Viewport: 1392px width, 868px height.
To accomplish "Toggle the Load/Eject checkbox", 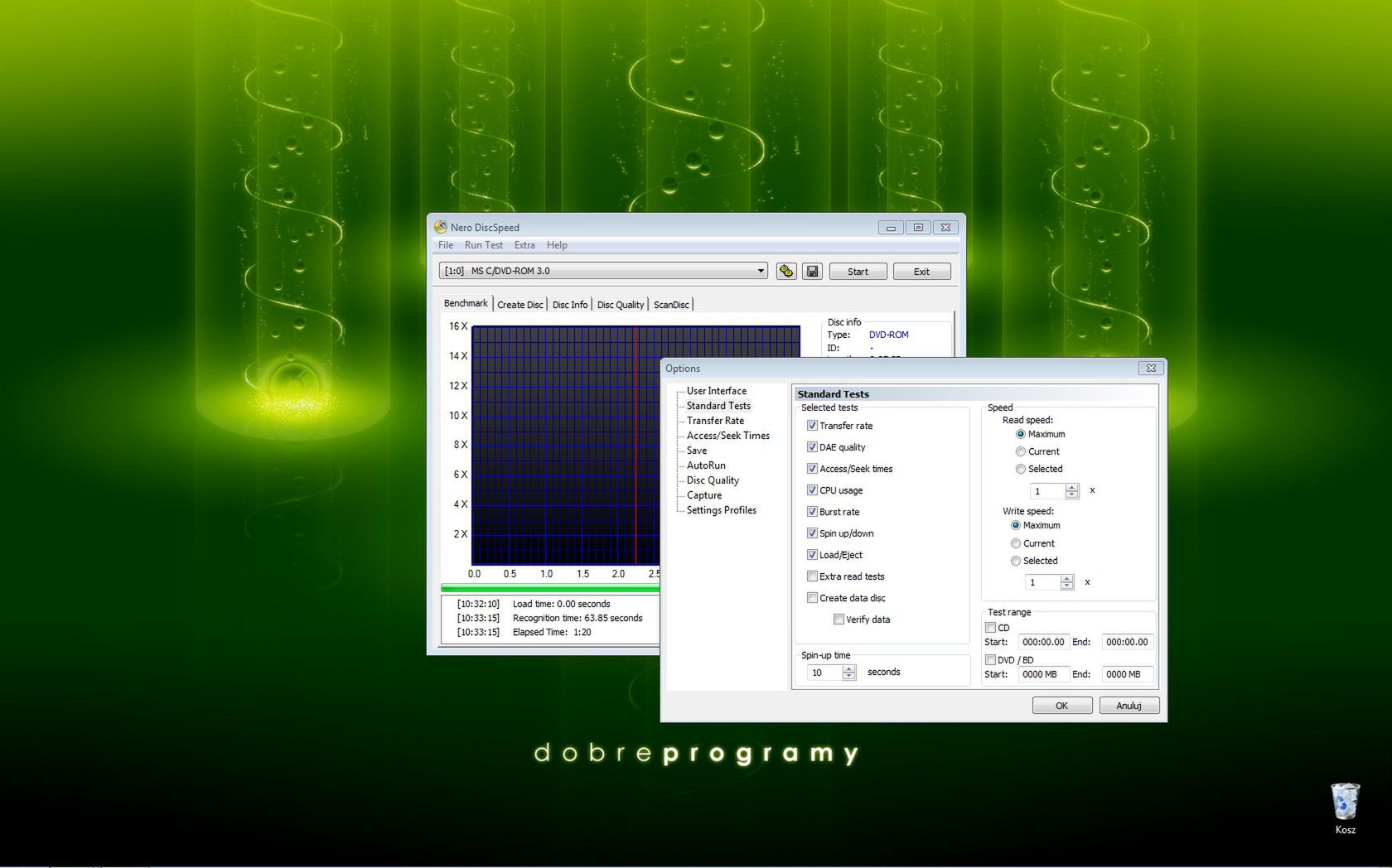I will (812, 554).
